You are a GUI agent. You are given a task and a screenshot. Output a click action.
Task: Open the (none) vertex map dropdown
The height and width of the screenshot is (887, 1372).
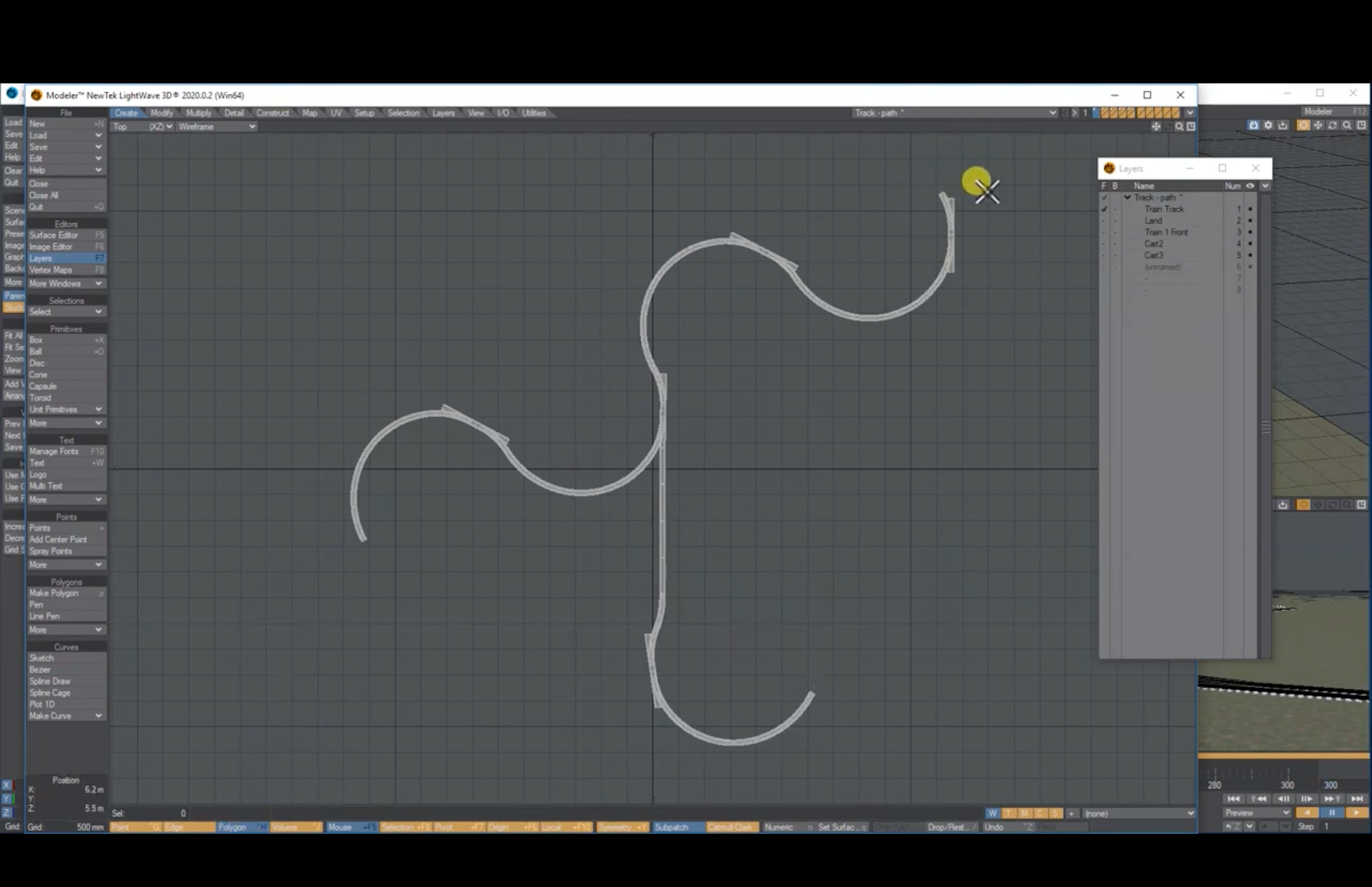[x=1138, y=814]
